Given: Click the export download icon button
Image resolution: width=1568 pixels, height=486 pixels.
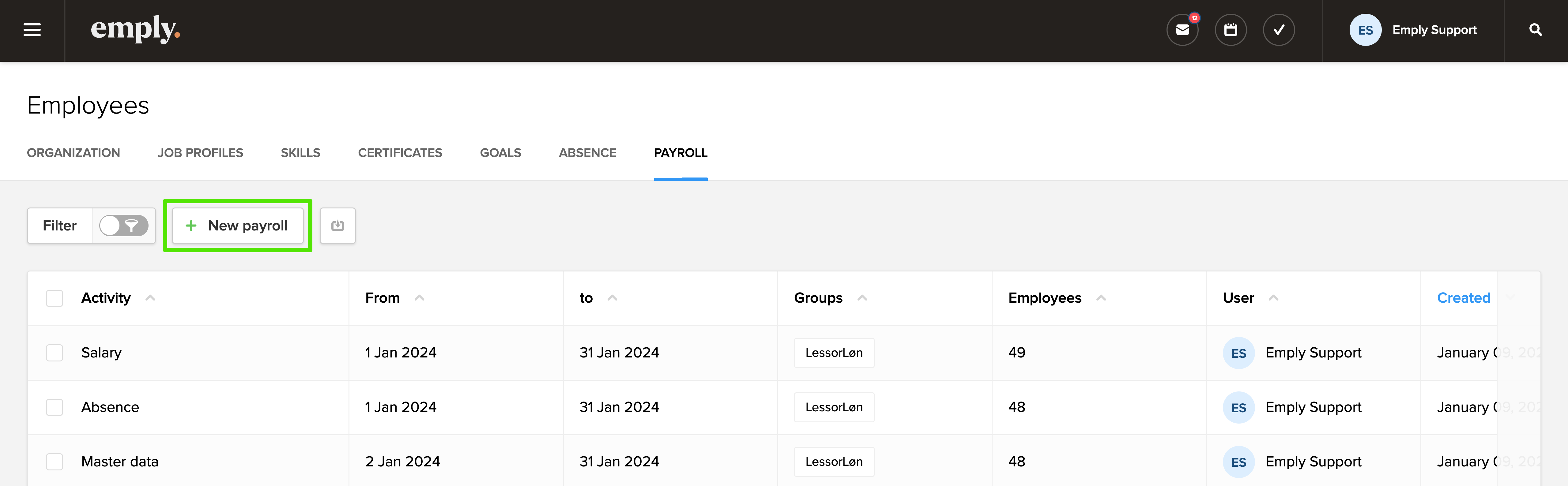Looking at the screenshot, I should pos(338,226).
